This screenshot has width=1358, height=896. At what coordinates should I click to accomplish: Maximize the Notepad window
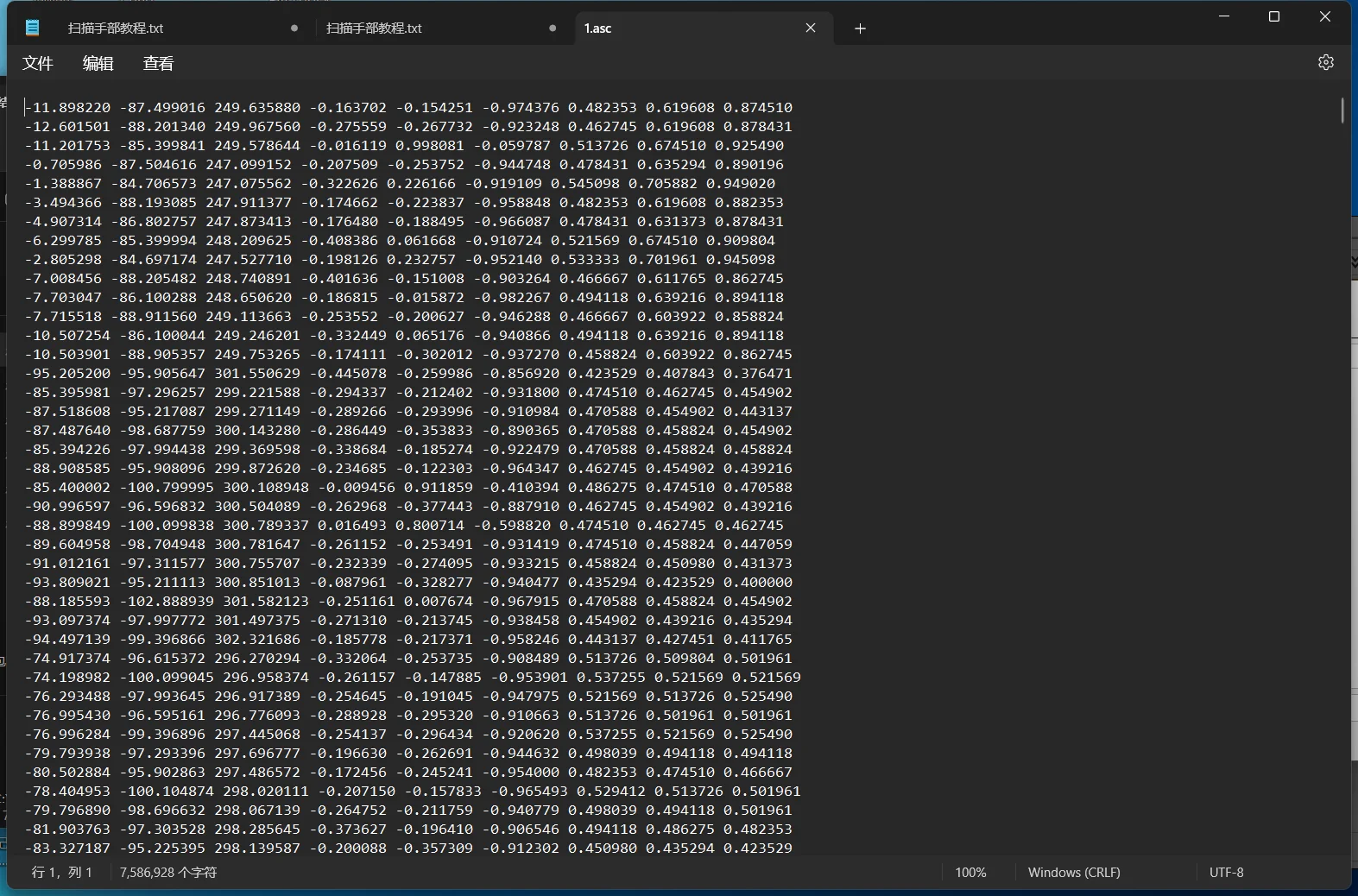coord(1274,16)
